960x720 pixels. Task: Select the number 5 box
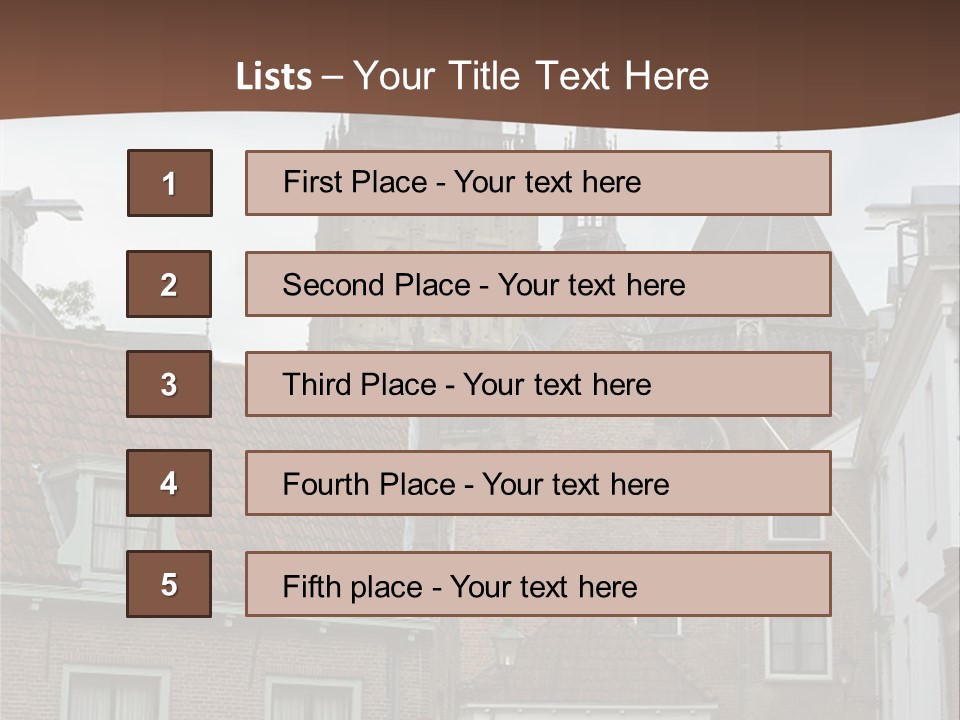[169, 584]
